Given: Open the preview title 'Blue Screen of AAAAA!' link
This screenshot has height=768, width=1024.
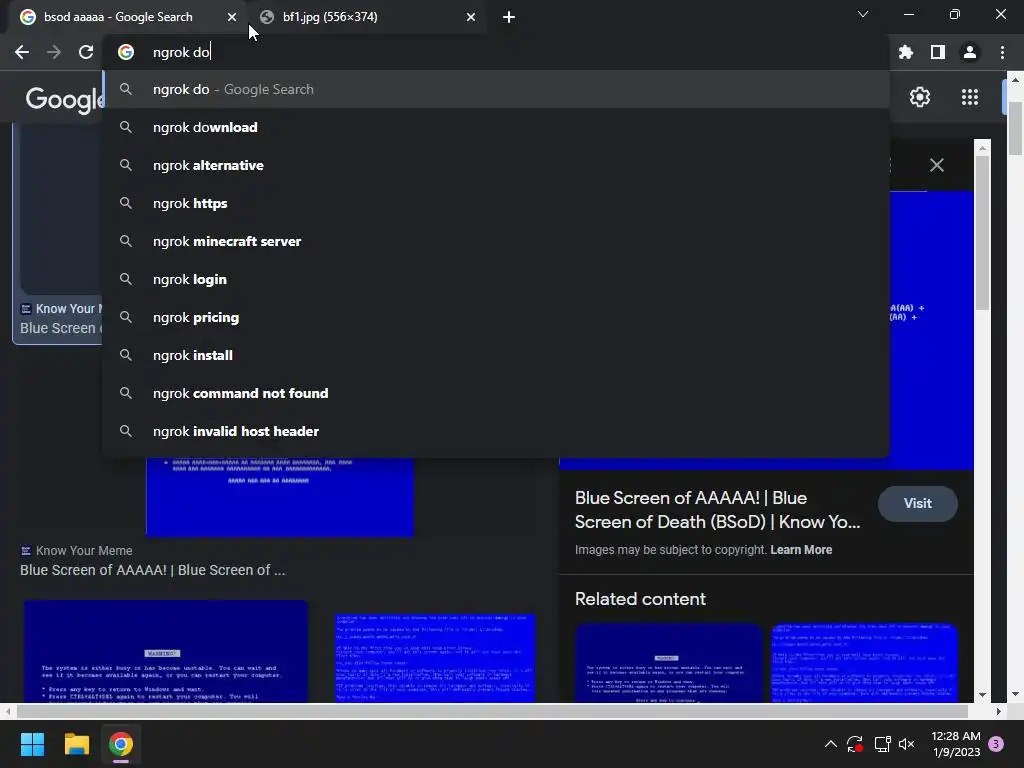Looking at the screenshot, I should point(717,510).
